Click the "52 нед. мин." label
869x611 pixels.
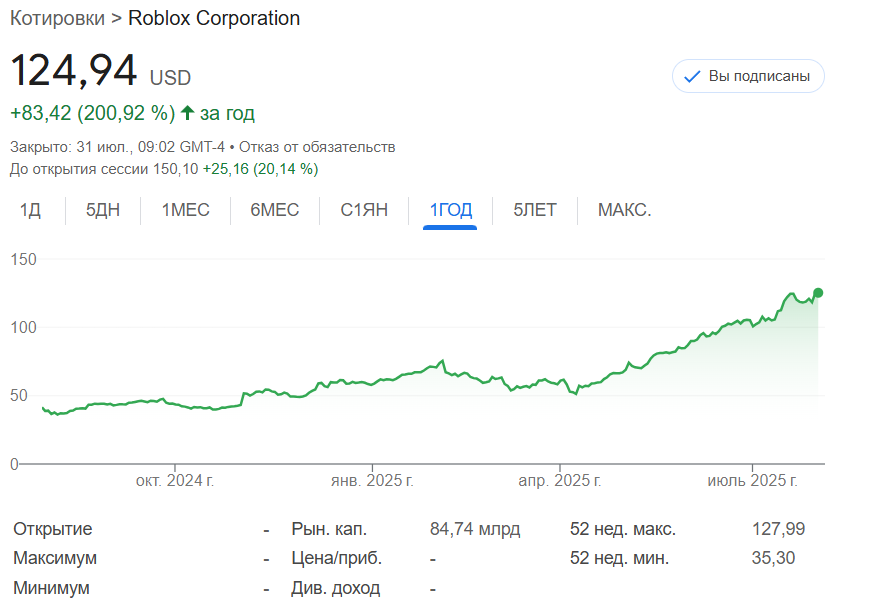(x=620, y=558)
